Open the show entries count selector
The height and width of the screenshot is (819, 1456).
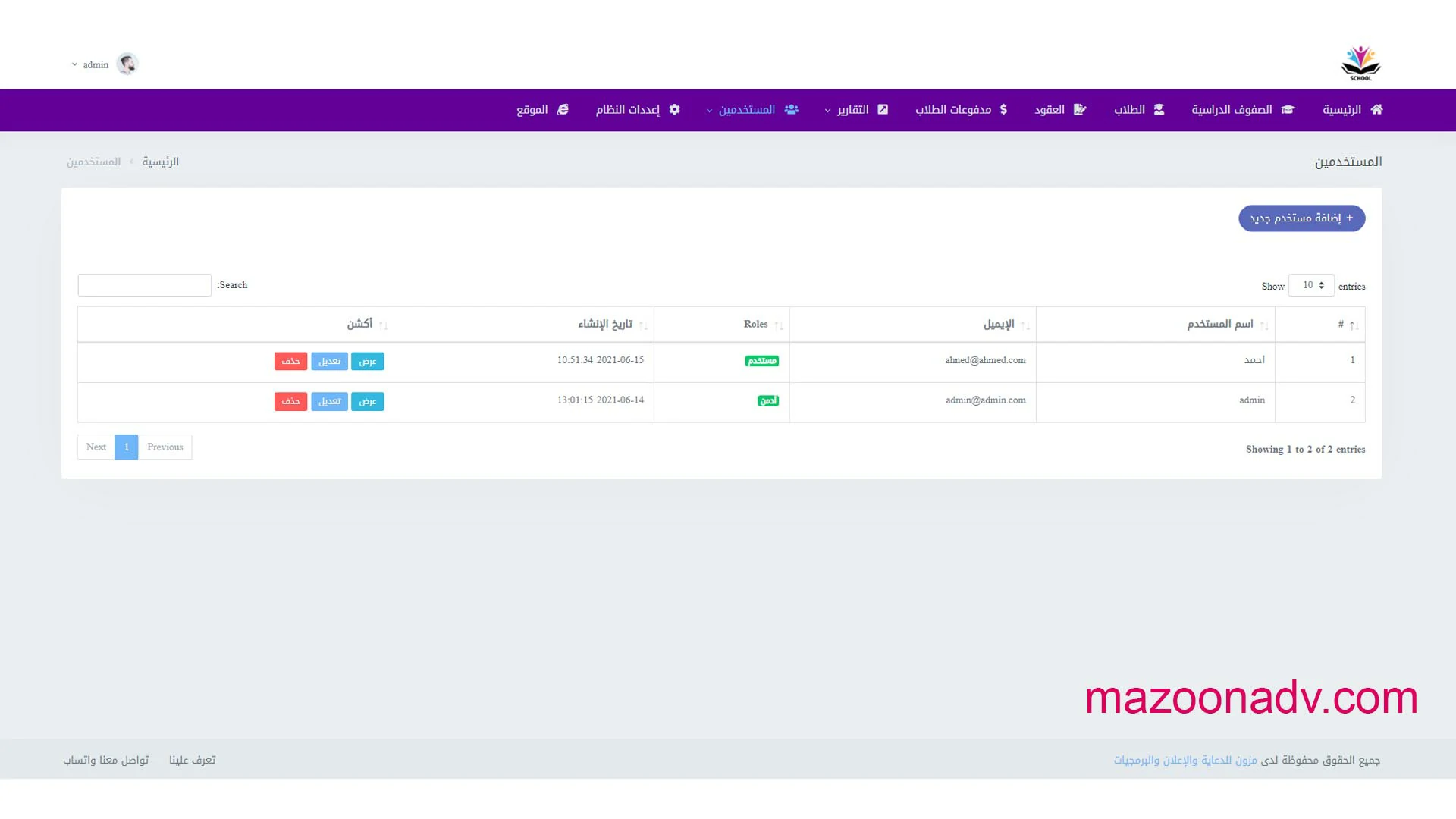pos(1311,286)
